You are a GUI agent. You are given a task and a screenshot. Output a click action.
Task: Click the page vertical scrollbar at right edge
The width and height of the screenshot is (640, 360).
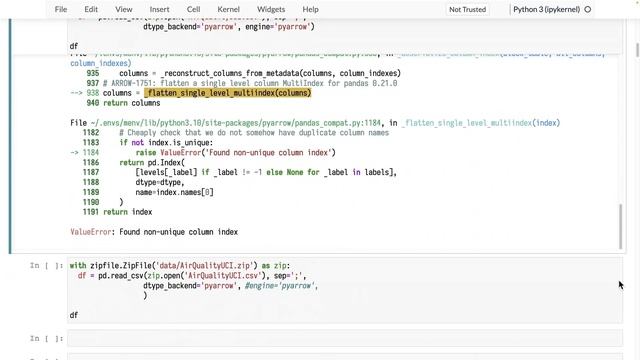[x=638, y=50]
